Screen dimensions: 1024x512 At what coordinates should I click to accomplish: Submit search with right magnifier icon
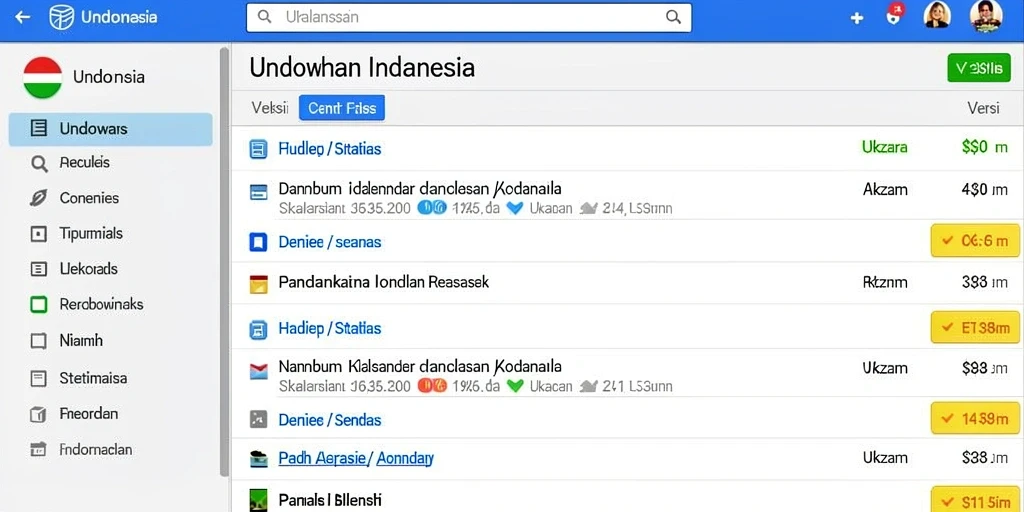tap(673, 18)
